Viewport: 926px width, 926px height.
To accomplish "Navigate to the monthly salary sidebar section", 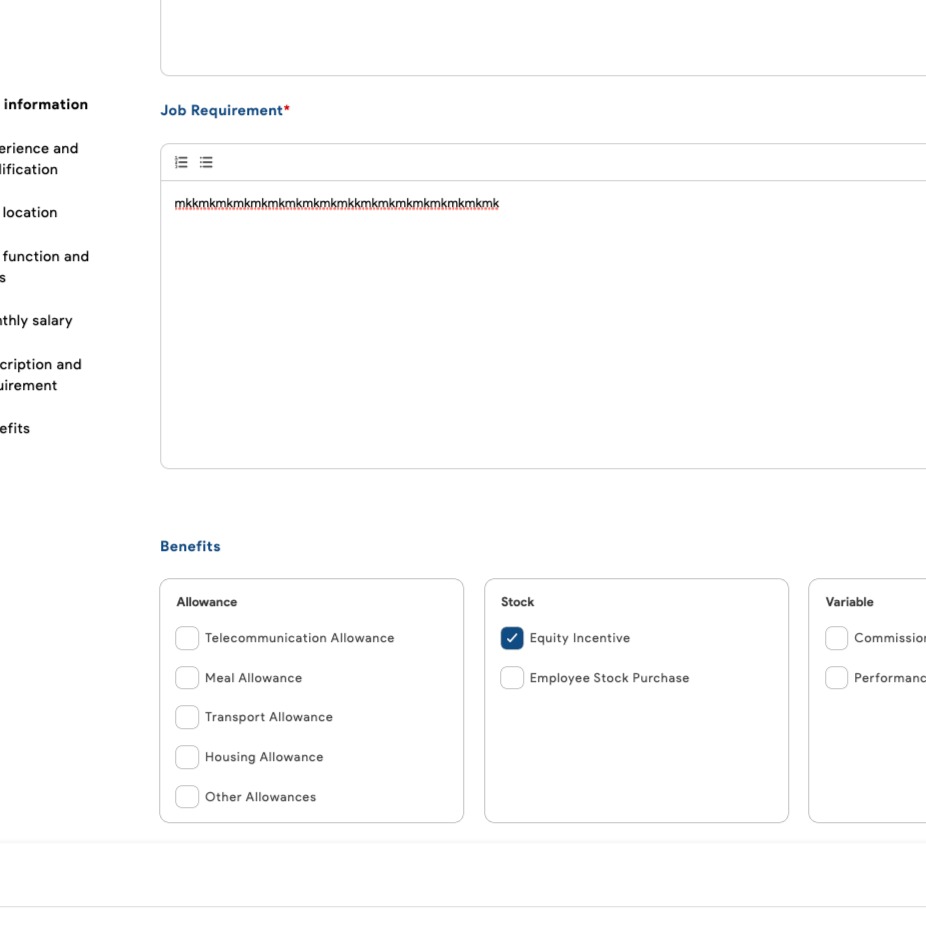I will pos(36,321).
